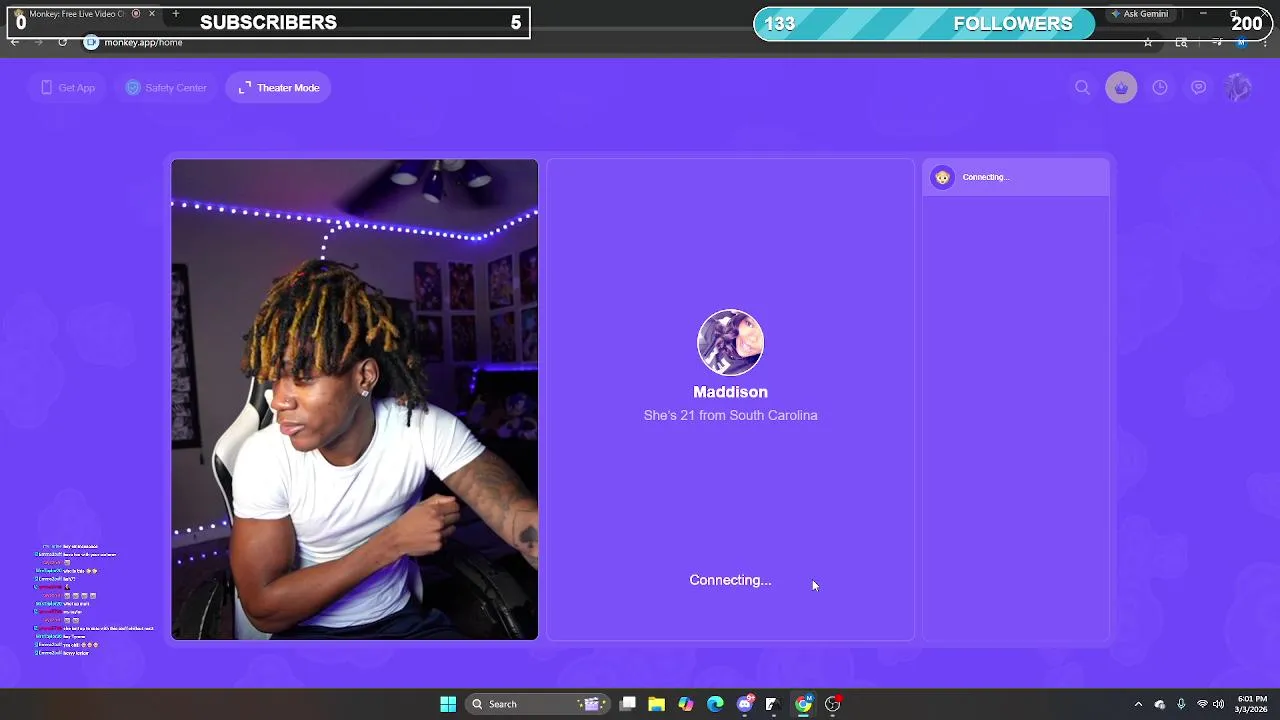Open the cloud icon in system tray
Screen dimensions: 1280x720
[x=1160, y=704]
